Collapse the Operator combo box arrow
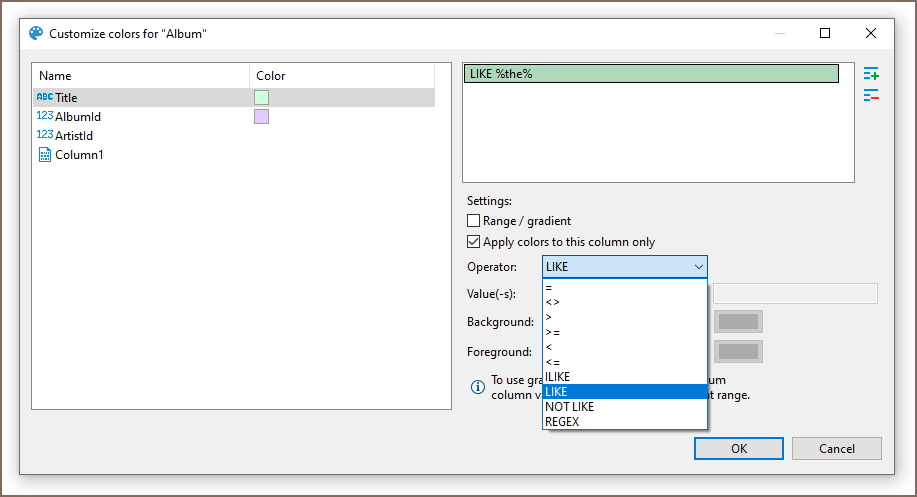Image resolution: width=917 pixels, height=497 pixels. tap(697, 267)
